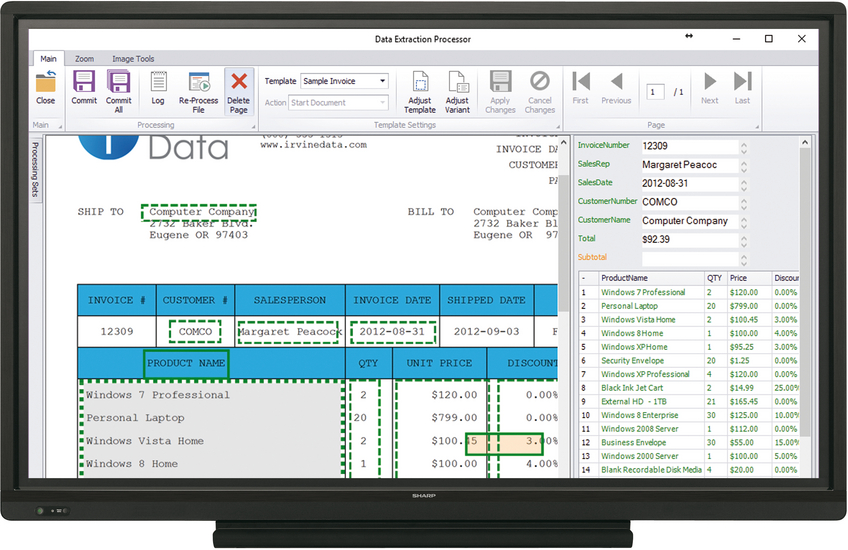
Task: Go to the First page
Action: (x=581, y=82)
